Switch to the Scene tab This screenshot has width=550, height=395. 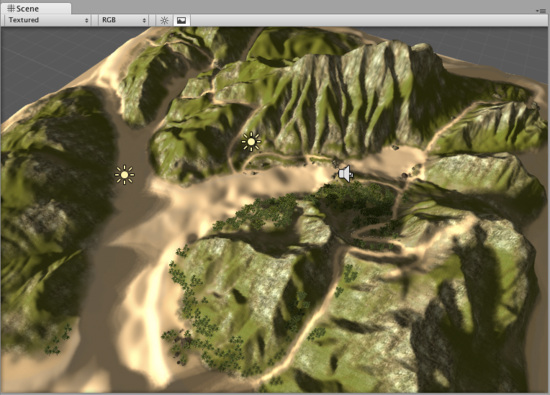coord(35,8)
